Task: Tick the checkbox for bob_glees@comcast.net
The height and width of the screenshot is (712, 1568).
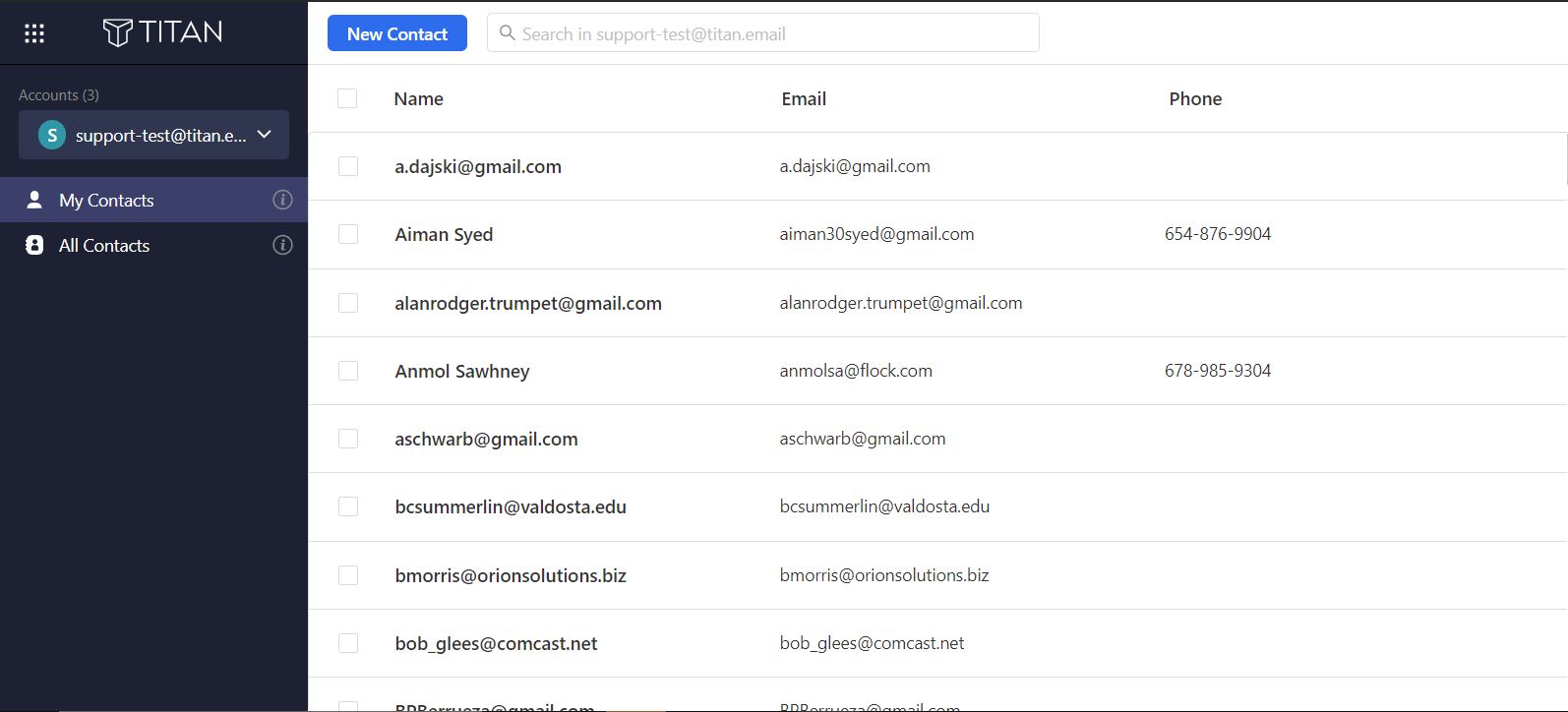Action: [348, 643]
